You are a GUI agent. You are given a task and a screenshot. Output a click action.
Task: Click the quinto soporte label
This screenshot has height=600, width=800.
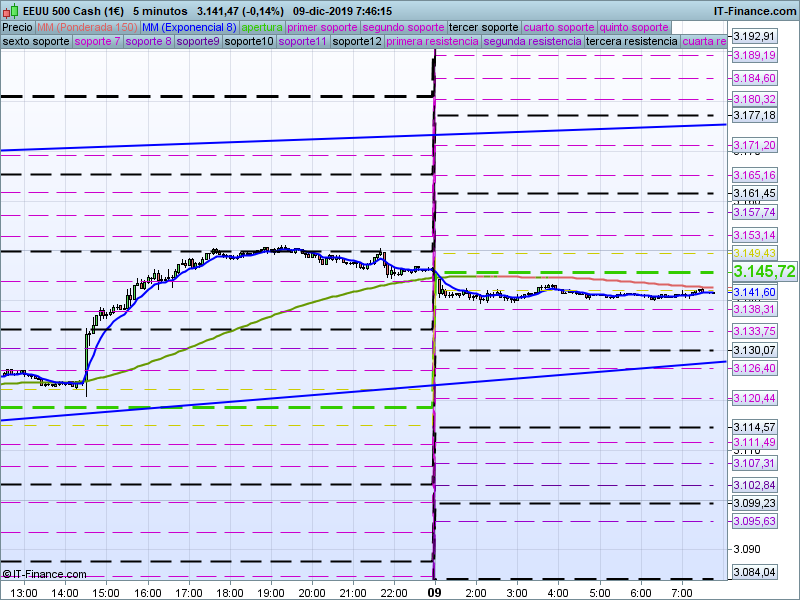(633, 27)
